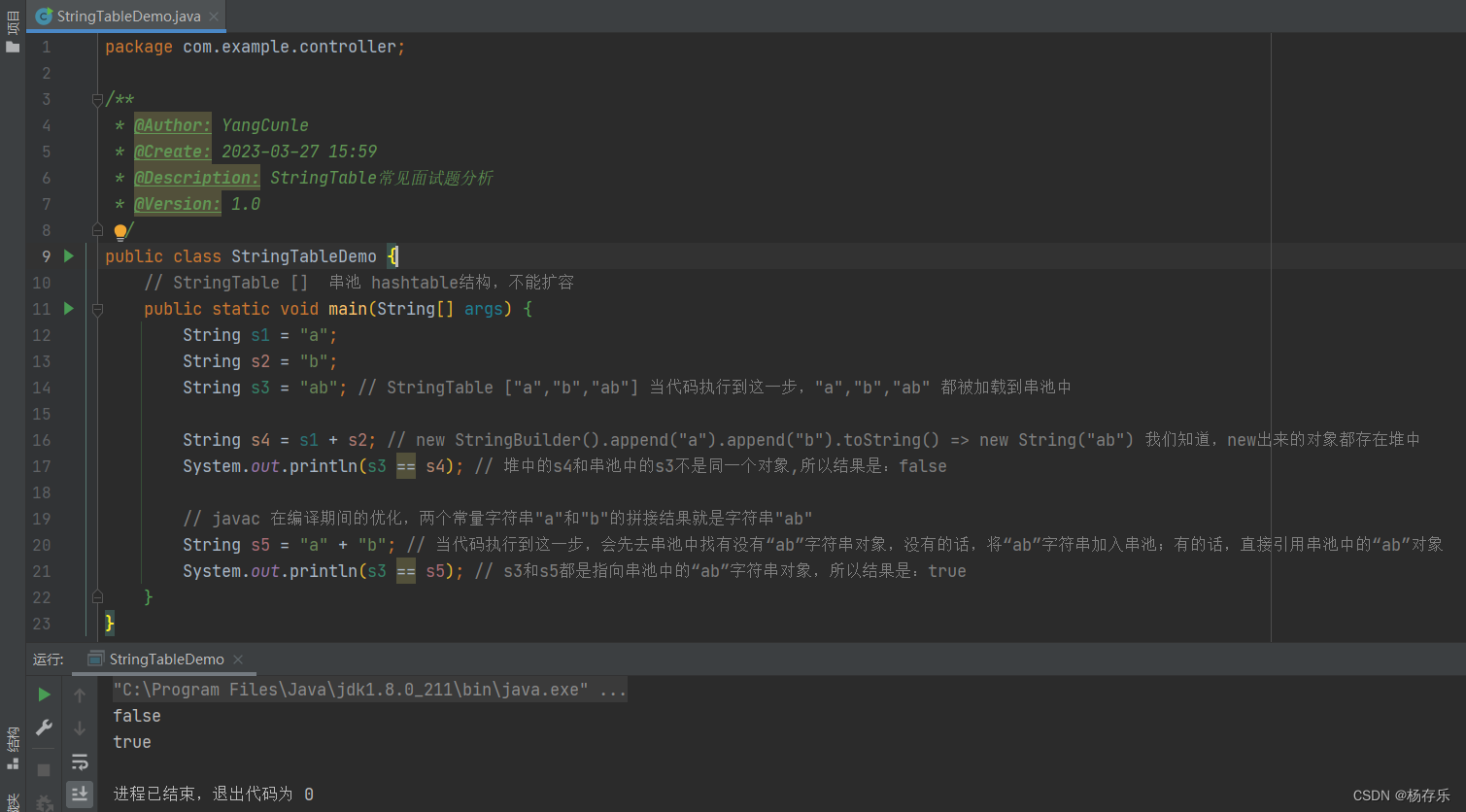Click the up arrow in console toolbar
Screen dimensions: 1466x812
coord(80,694)
